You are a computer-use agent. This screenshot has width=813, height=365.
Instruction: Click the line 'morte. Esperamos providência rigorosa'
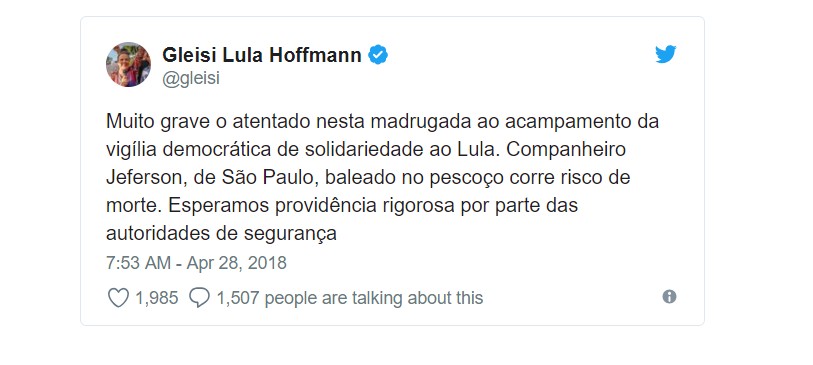[x=342, y=206]
